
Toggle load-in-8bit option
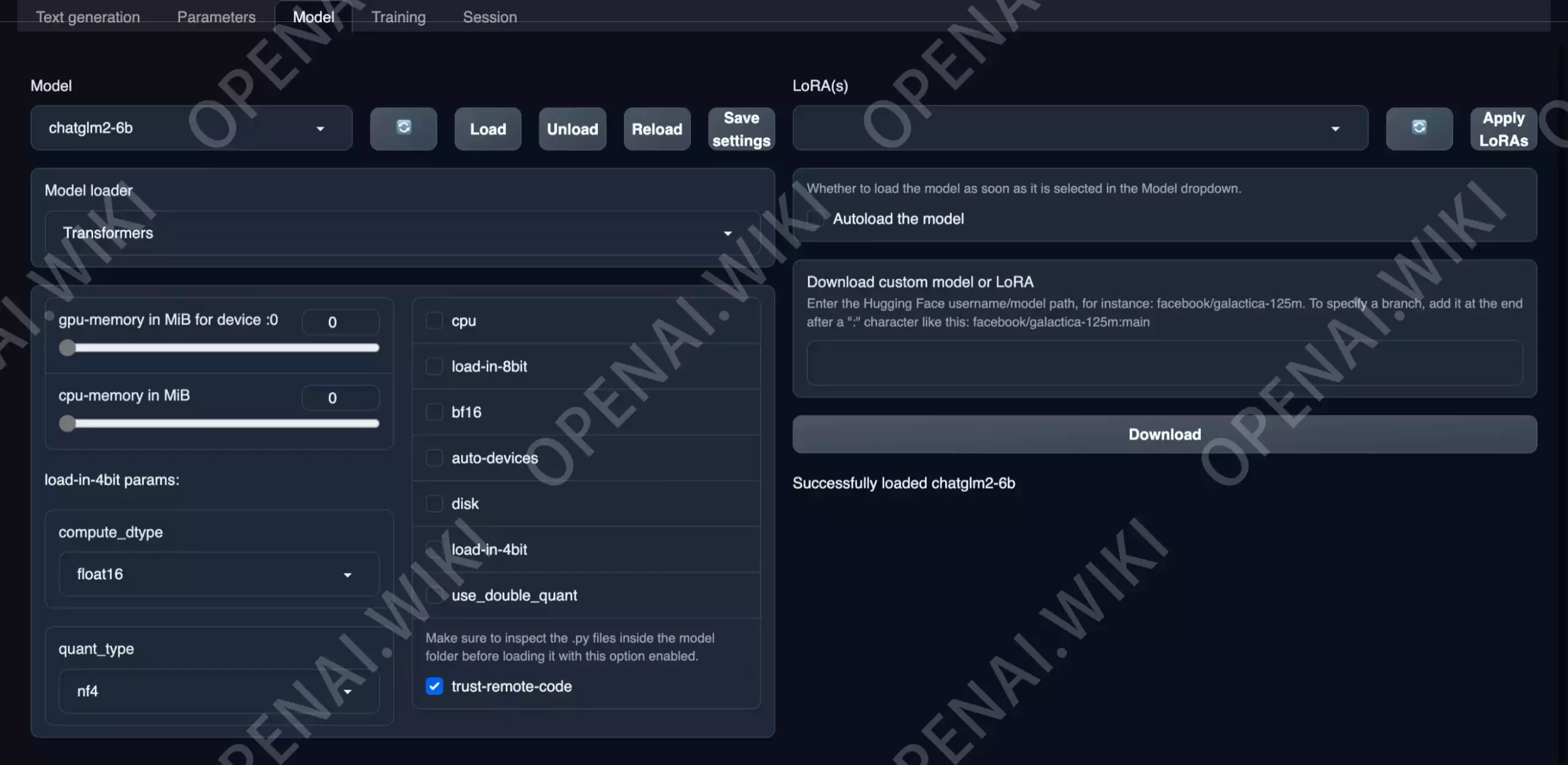click(434, 366)
